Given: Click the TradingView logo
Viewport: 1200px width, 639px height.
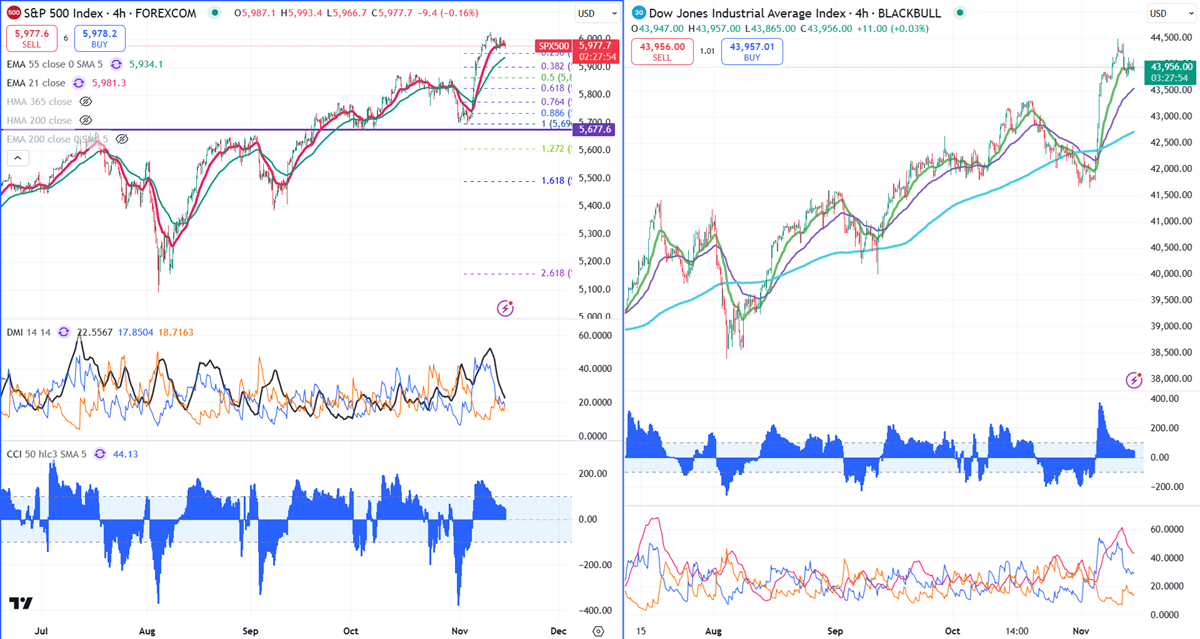Looking at the screenshot, I should [x=21, y=604].
